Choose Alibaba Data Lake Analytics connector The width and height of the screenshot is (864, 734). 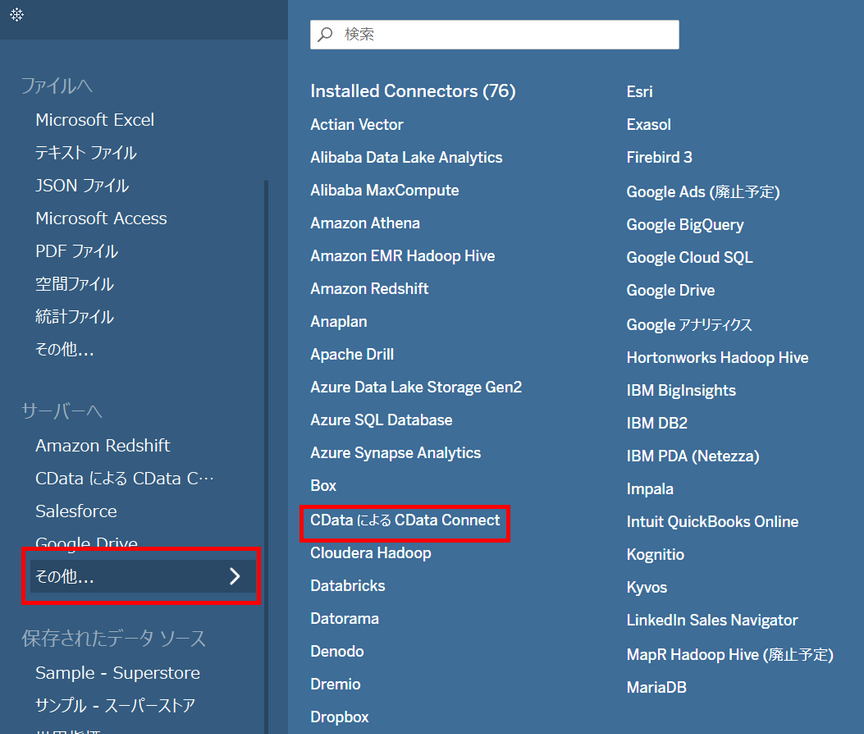tap(406, 158)
